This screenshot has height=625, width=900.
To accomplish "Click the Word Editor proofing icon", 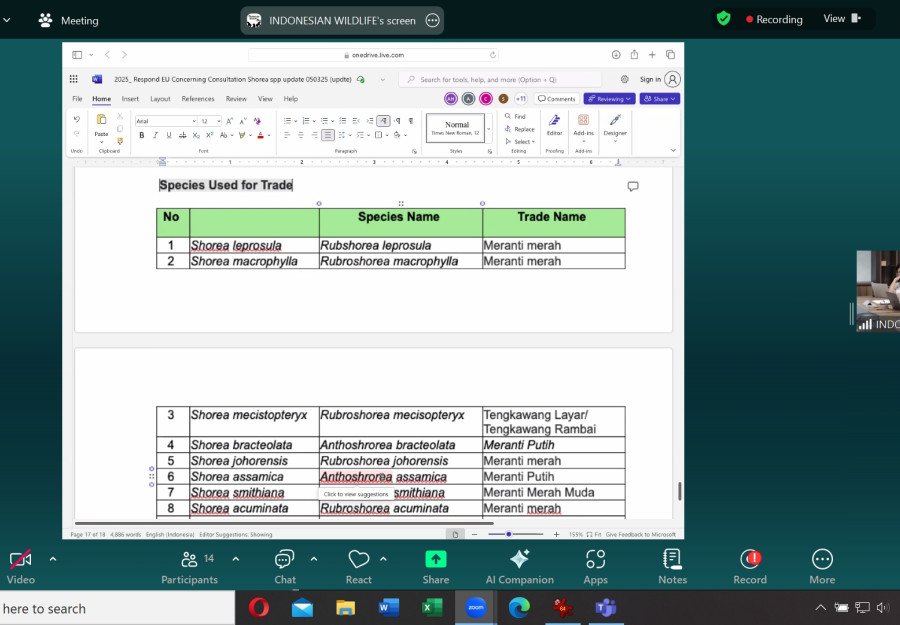I will click(554, 121).
